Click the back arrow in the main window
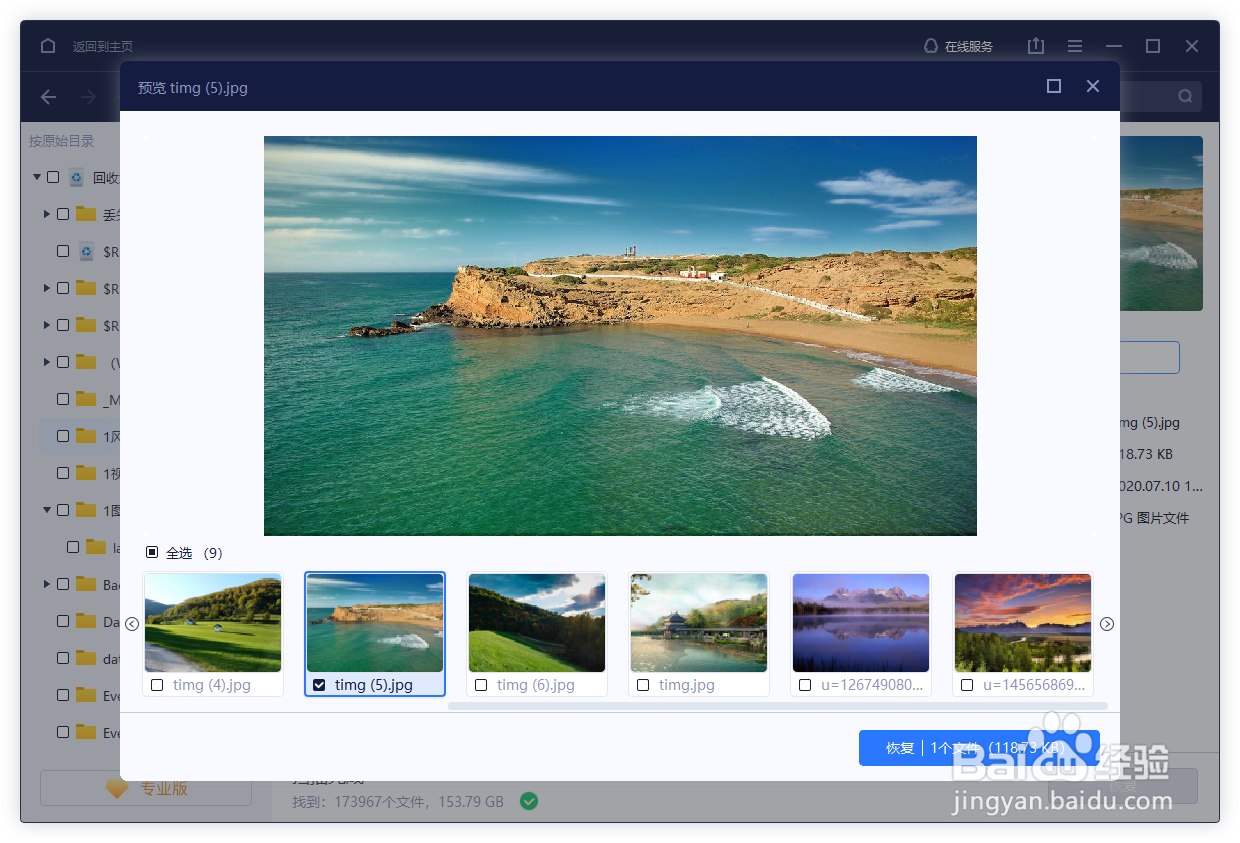Screen dimensions: 1240x843 tap(48, 97)
